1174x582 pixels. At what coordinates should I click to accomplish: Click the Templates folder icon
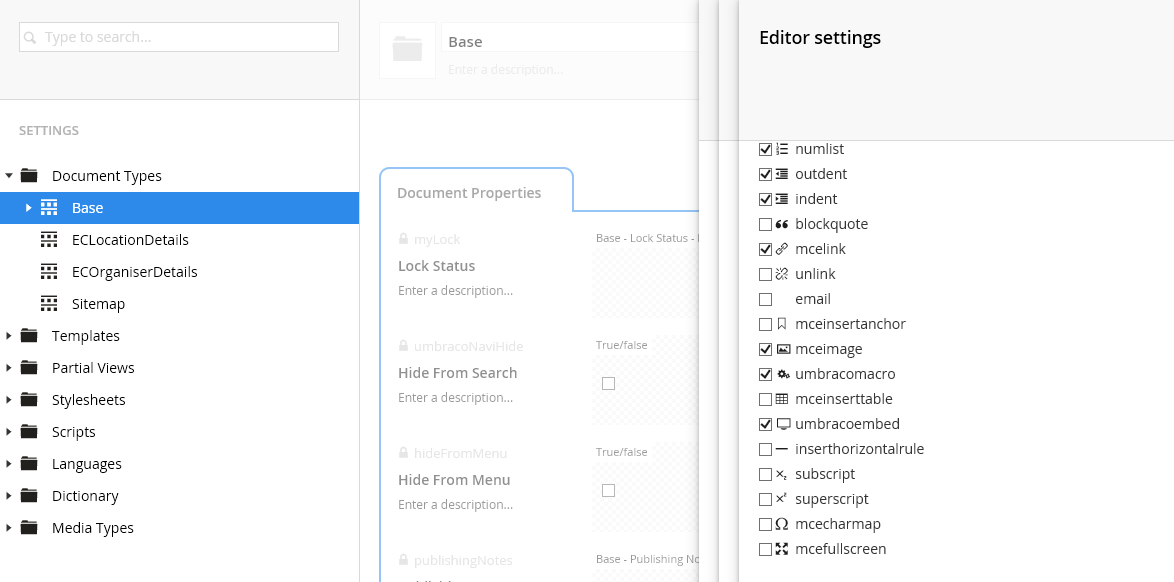[x=29, y=336]
